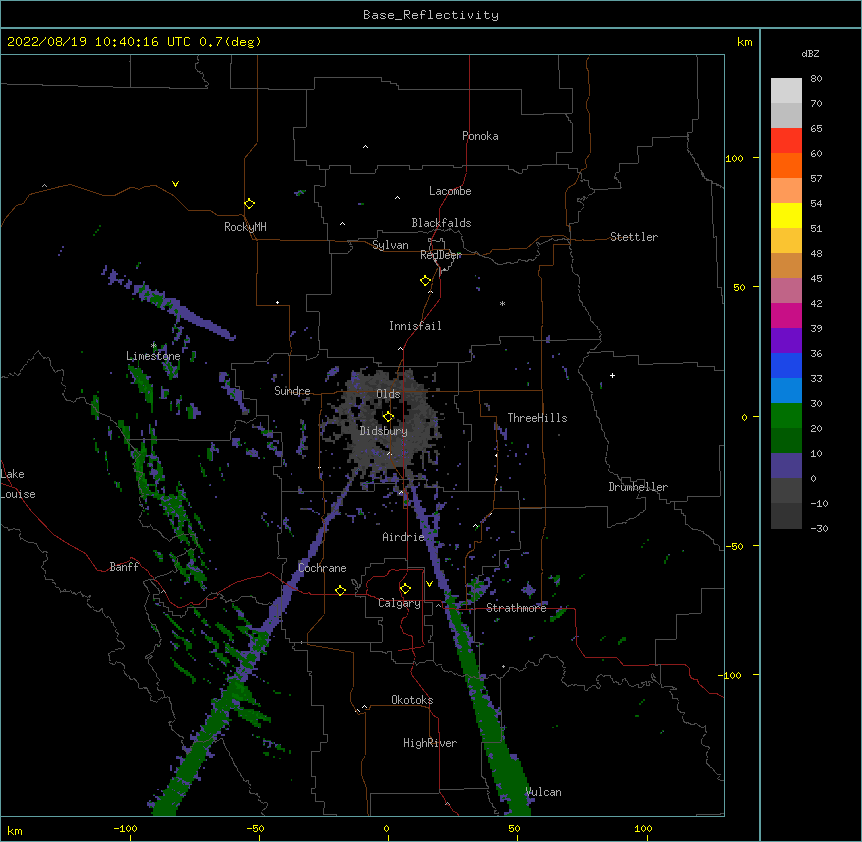The width and height of the screenshot is (862, 842).
Task: Click the yellow diamond marker above the Calgary label
Action: point(405,589)
